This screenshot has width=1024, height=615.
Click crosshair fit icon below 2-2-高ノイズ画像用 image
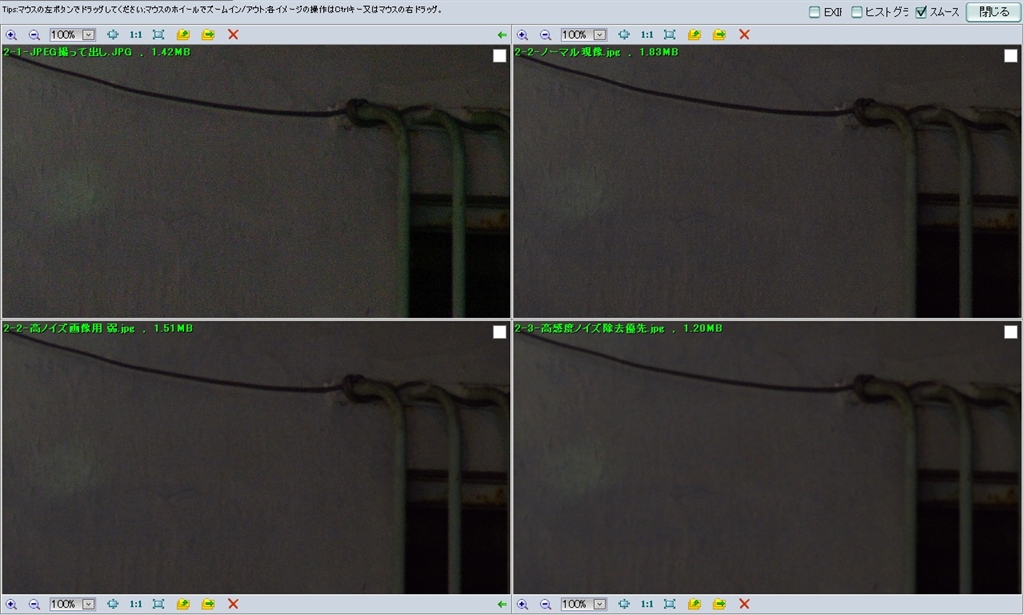(x=113, y=604)
